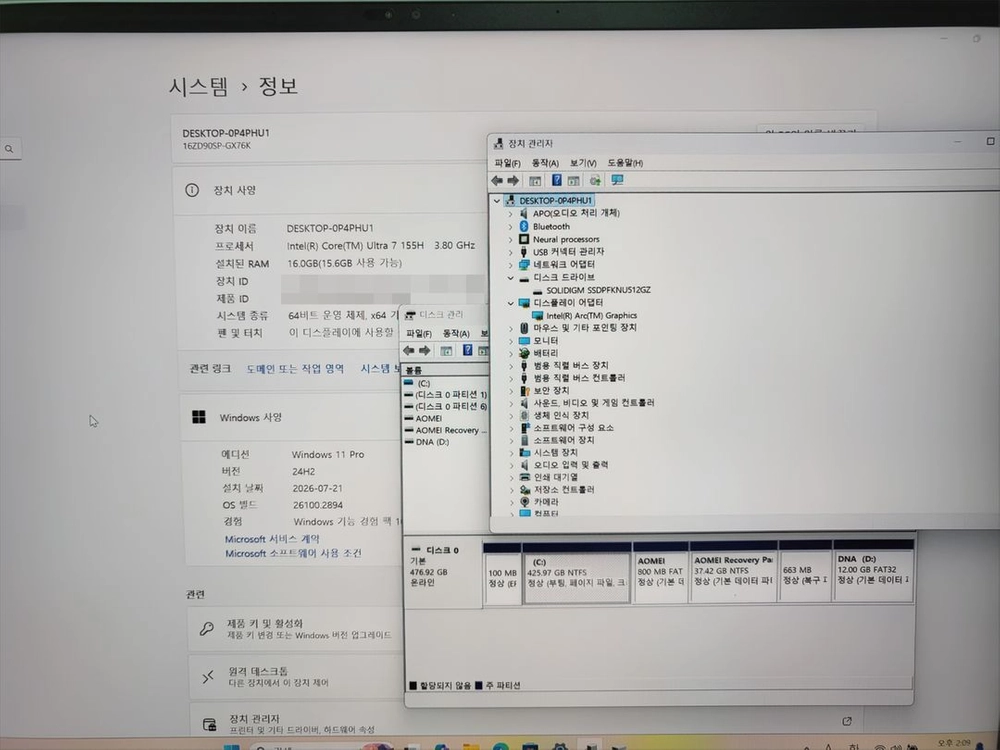Open Help icon in Disk Management toolbar

[x=467, y=350]
